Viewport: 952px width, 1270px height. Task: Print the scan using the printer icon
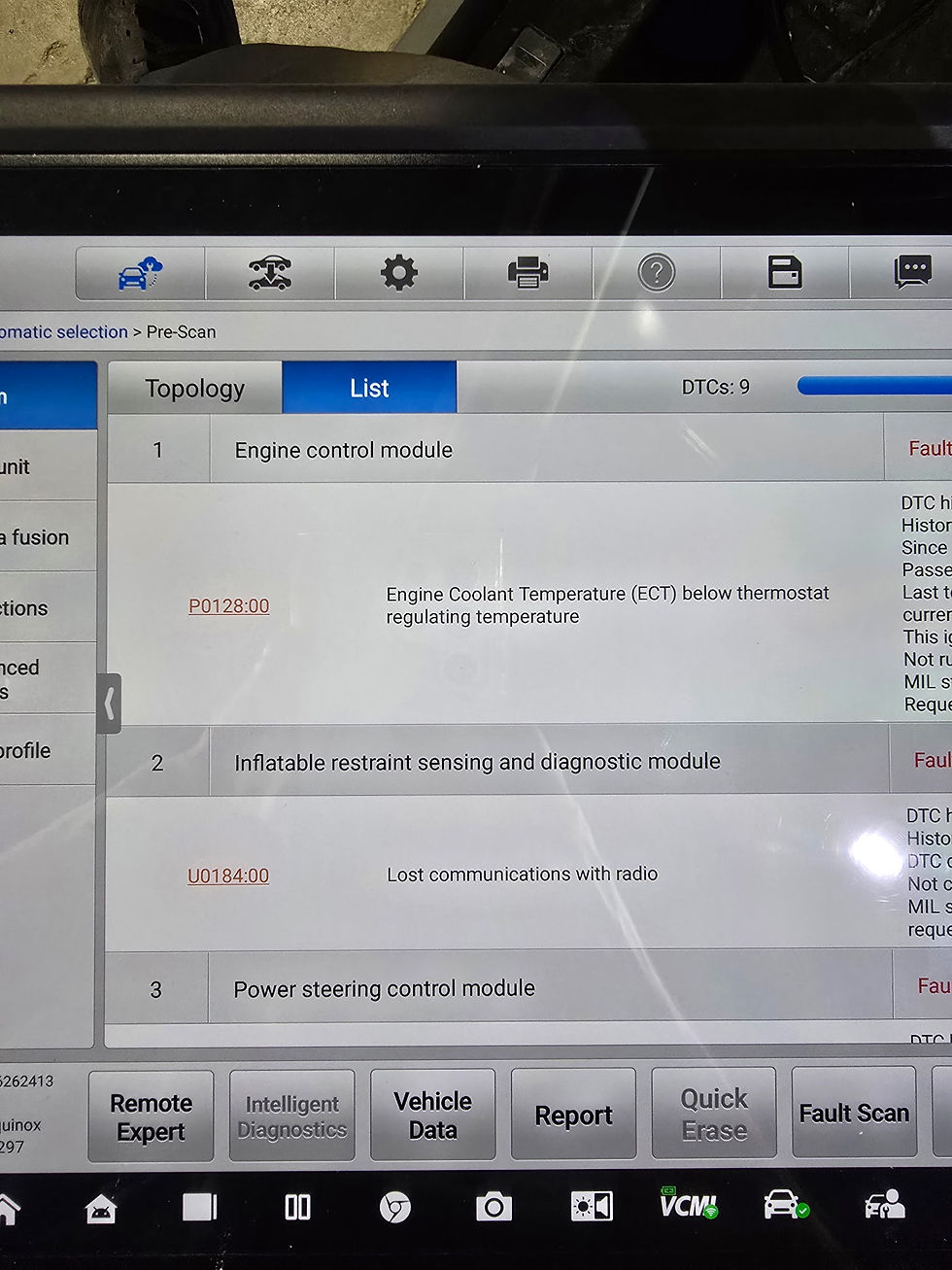click(527, 273)
